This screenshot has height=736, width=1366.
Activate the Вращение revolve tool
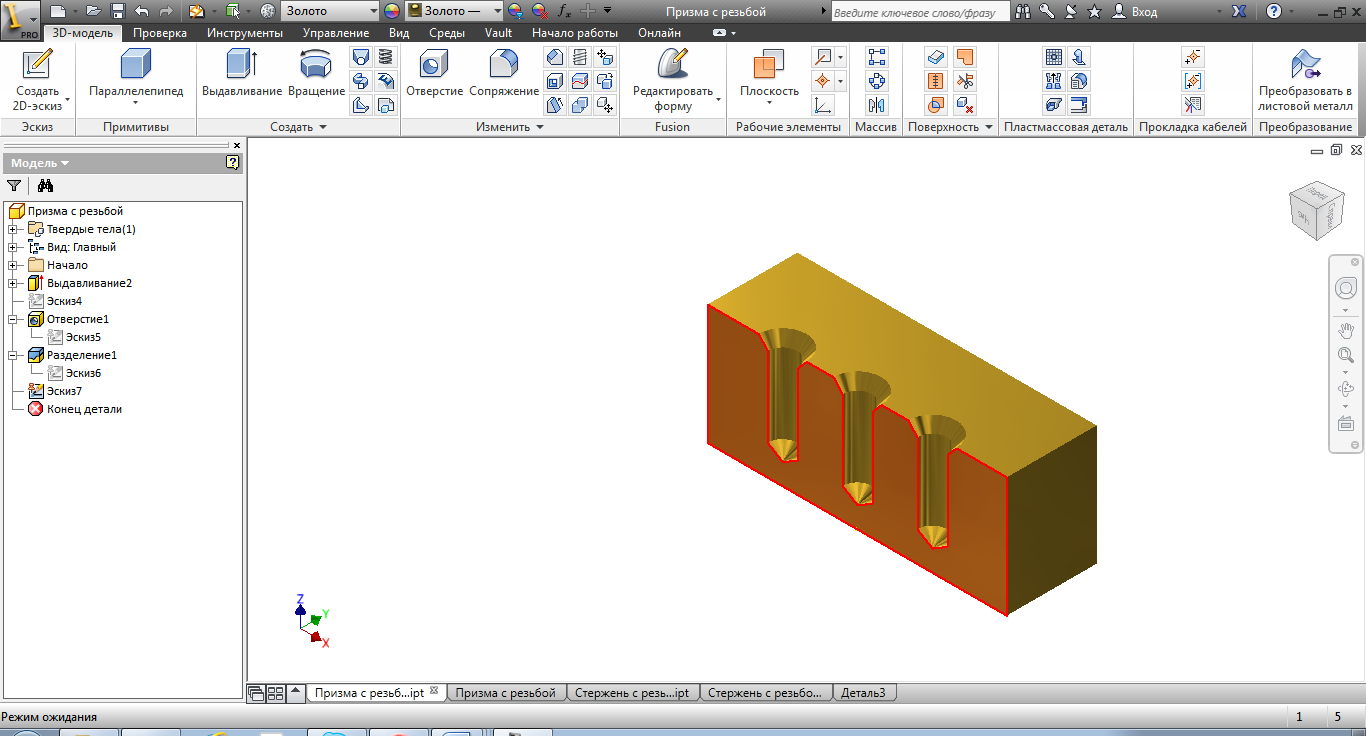tap(316, 74)
